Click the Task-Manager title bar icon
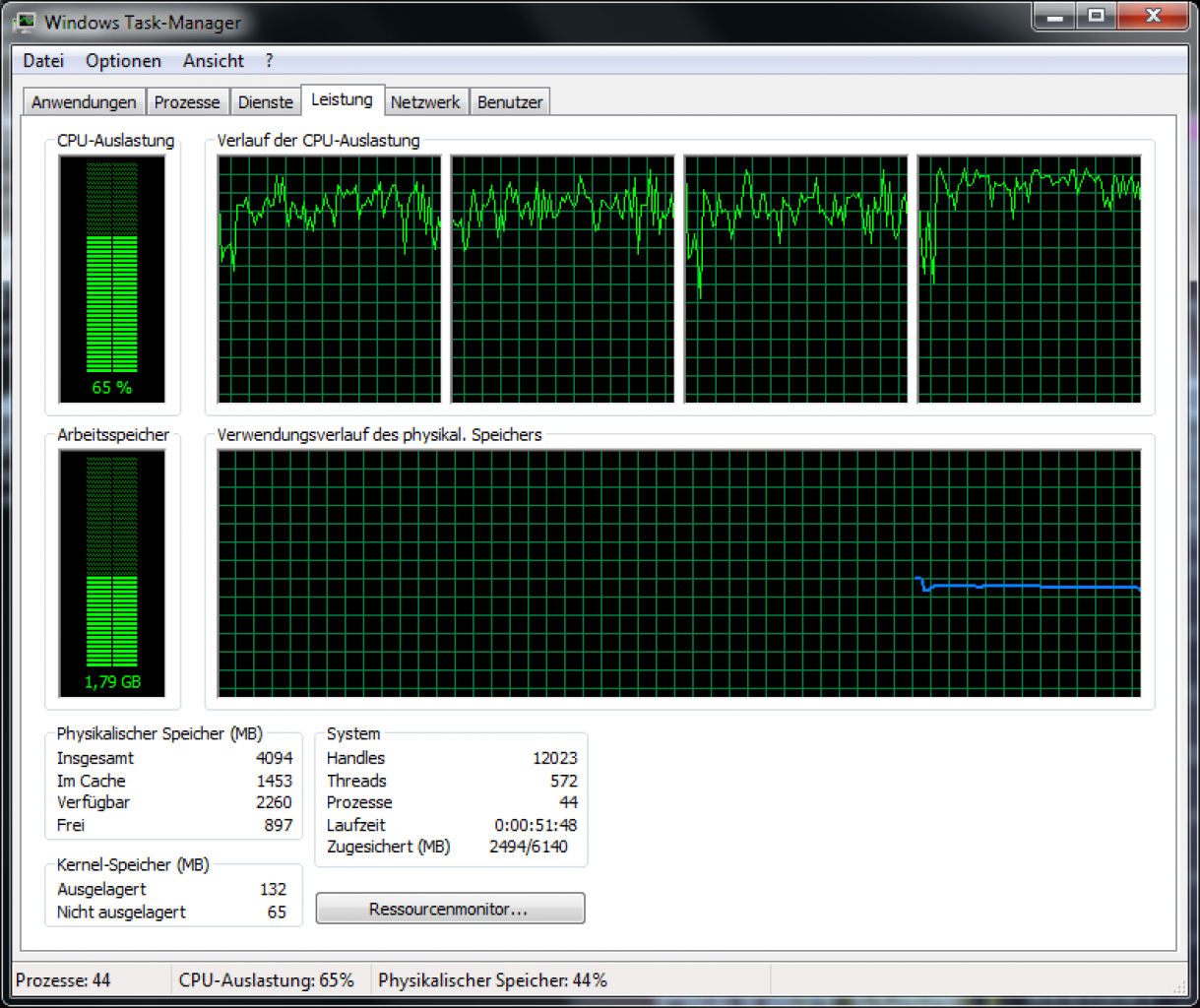 (x=25, y=22)
